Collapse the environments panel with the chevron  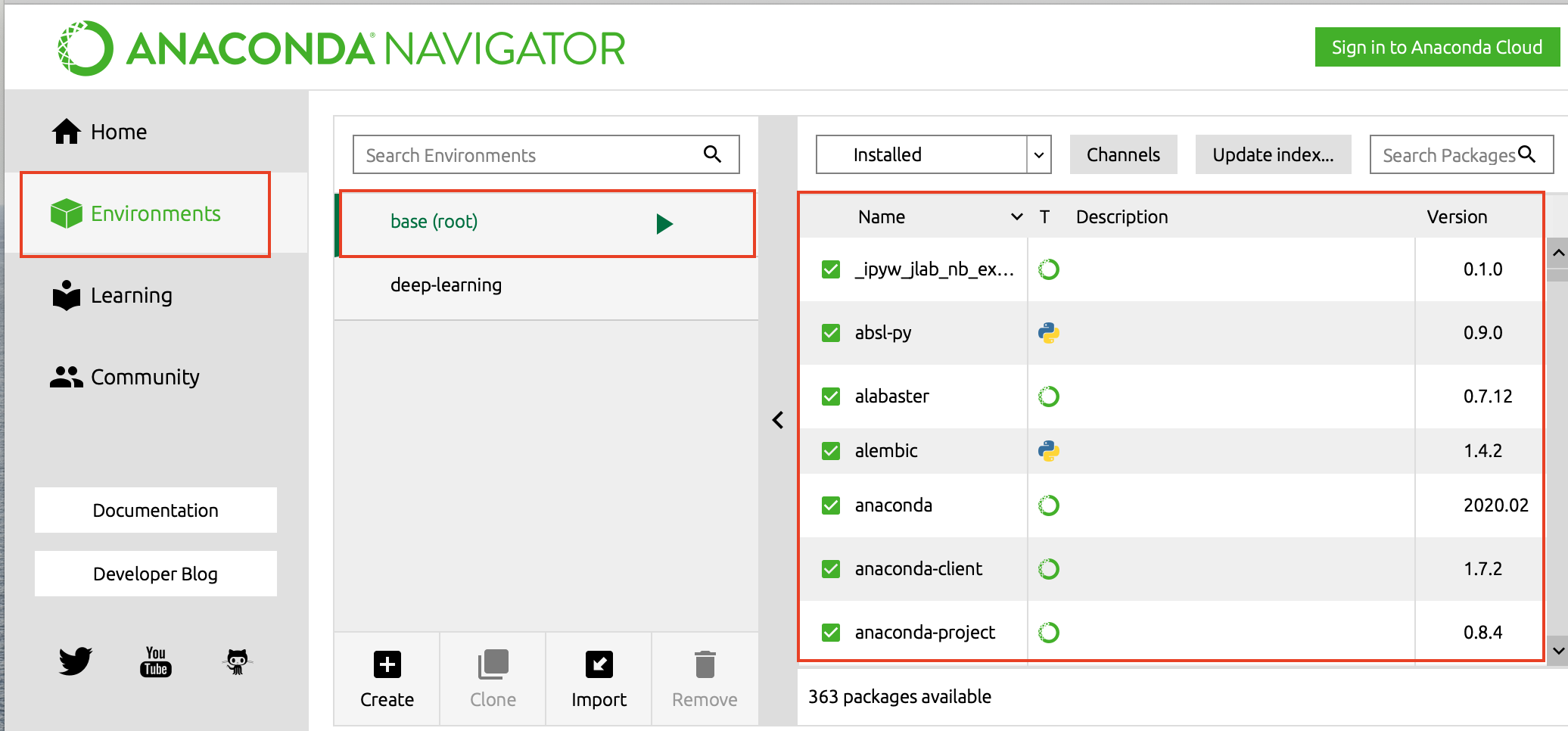[777, 419]
